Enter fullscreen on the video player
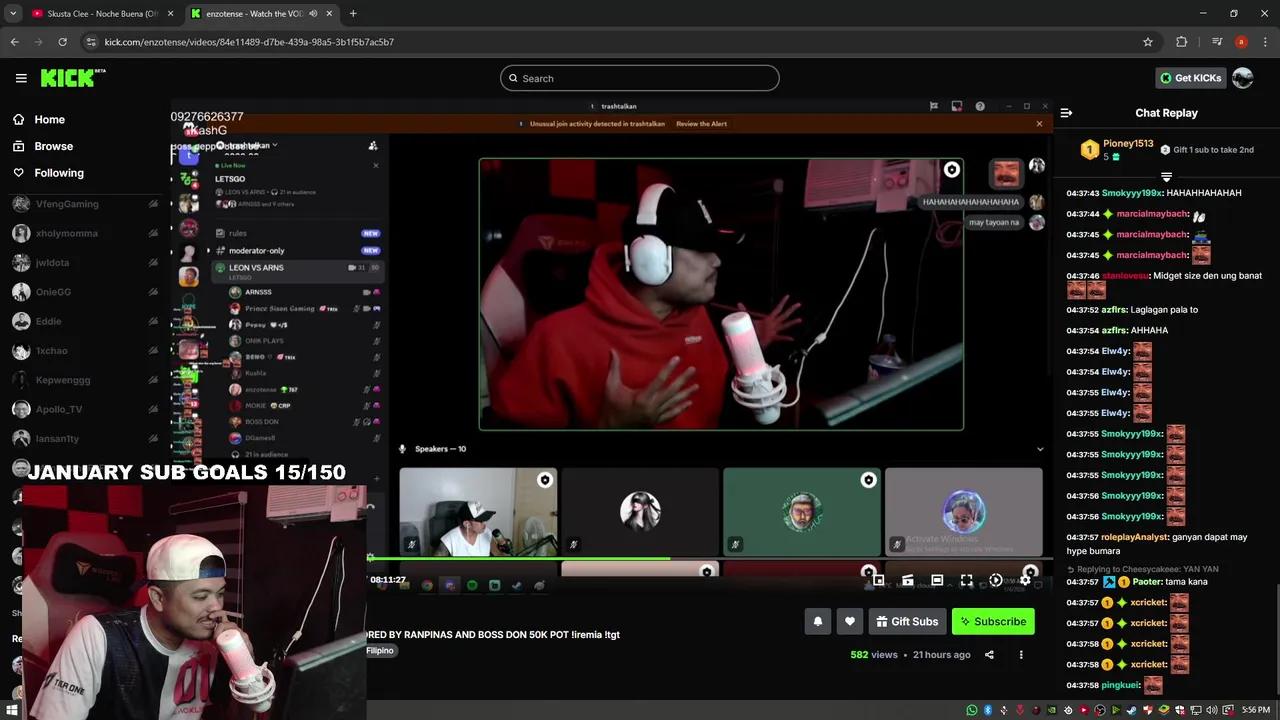Screen dimensions: 1280x720 (x=966, y=580)
